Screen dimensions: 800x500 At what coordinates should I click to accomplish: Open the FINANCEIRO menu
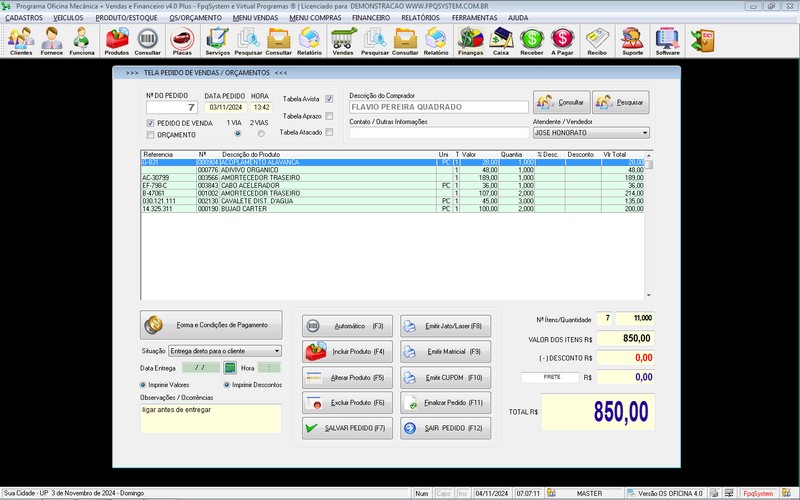click(371, 17)
